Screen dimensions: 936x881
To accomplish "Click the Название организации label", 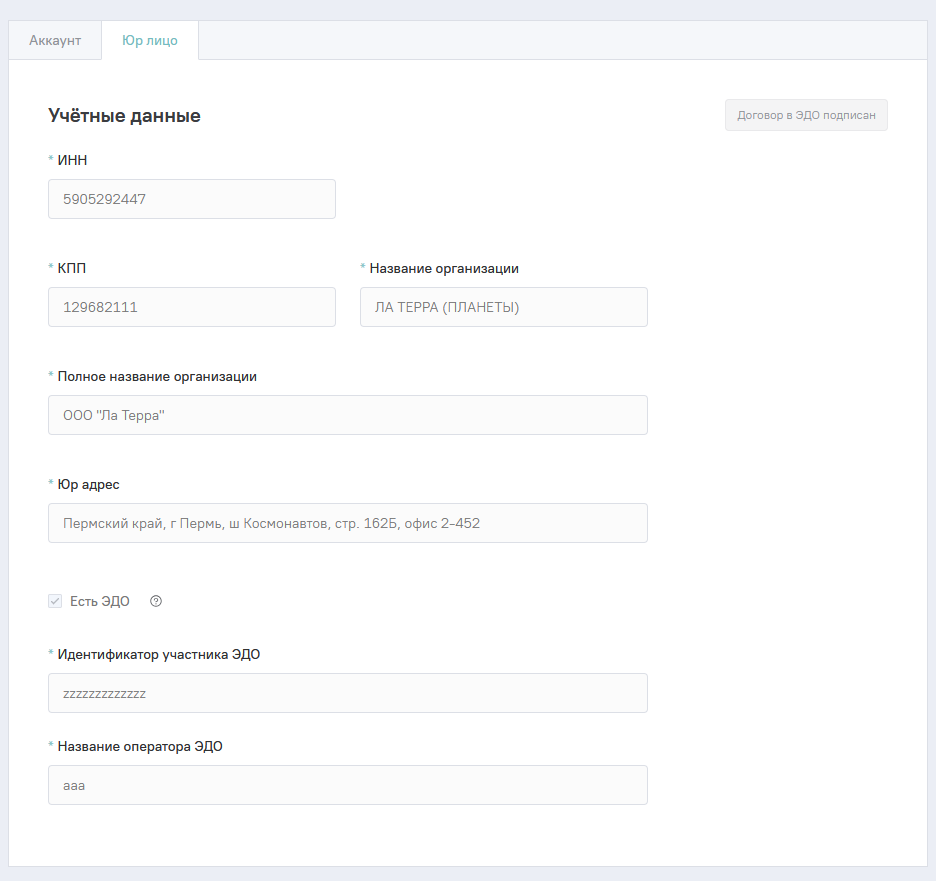I will point(444,268).
